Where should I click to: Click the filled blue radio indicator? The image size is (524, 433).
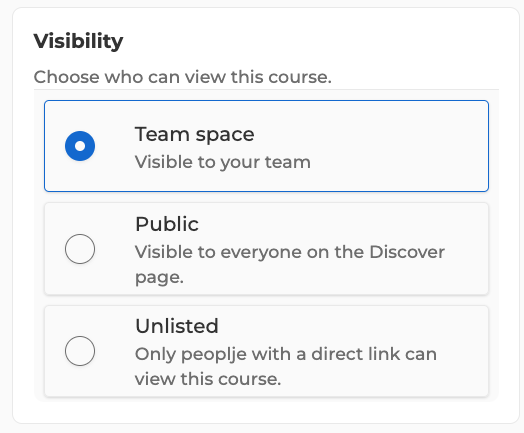click(80, 146)
